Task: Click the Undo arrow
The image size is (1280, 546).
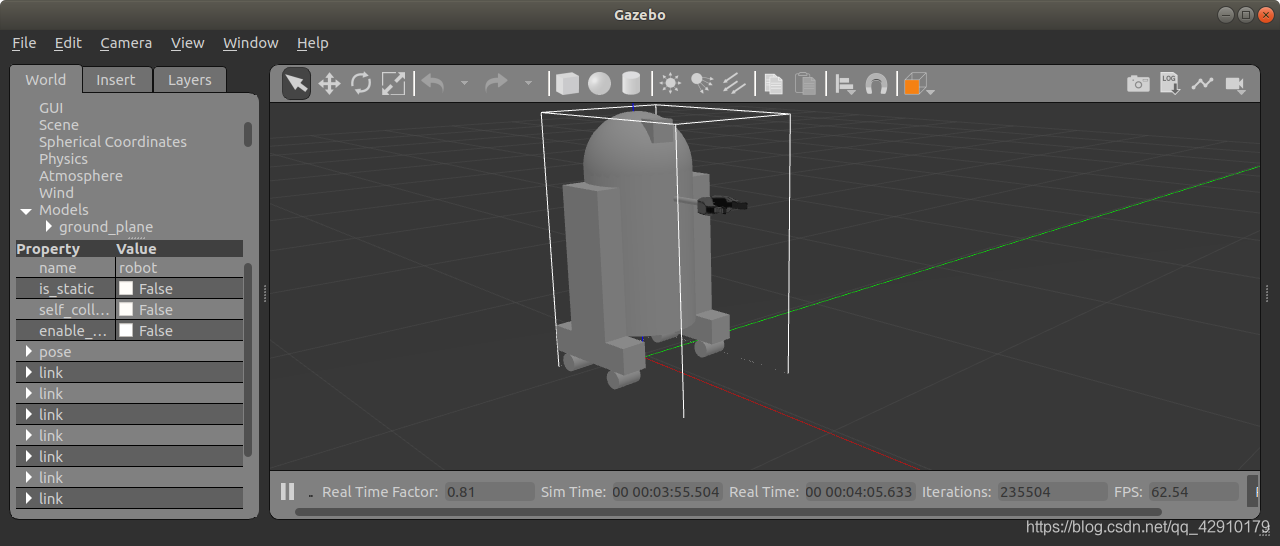Action: 433,84
